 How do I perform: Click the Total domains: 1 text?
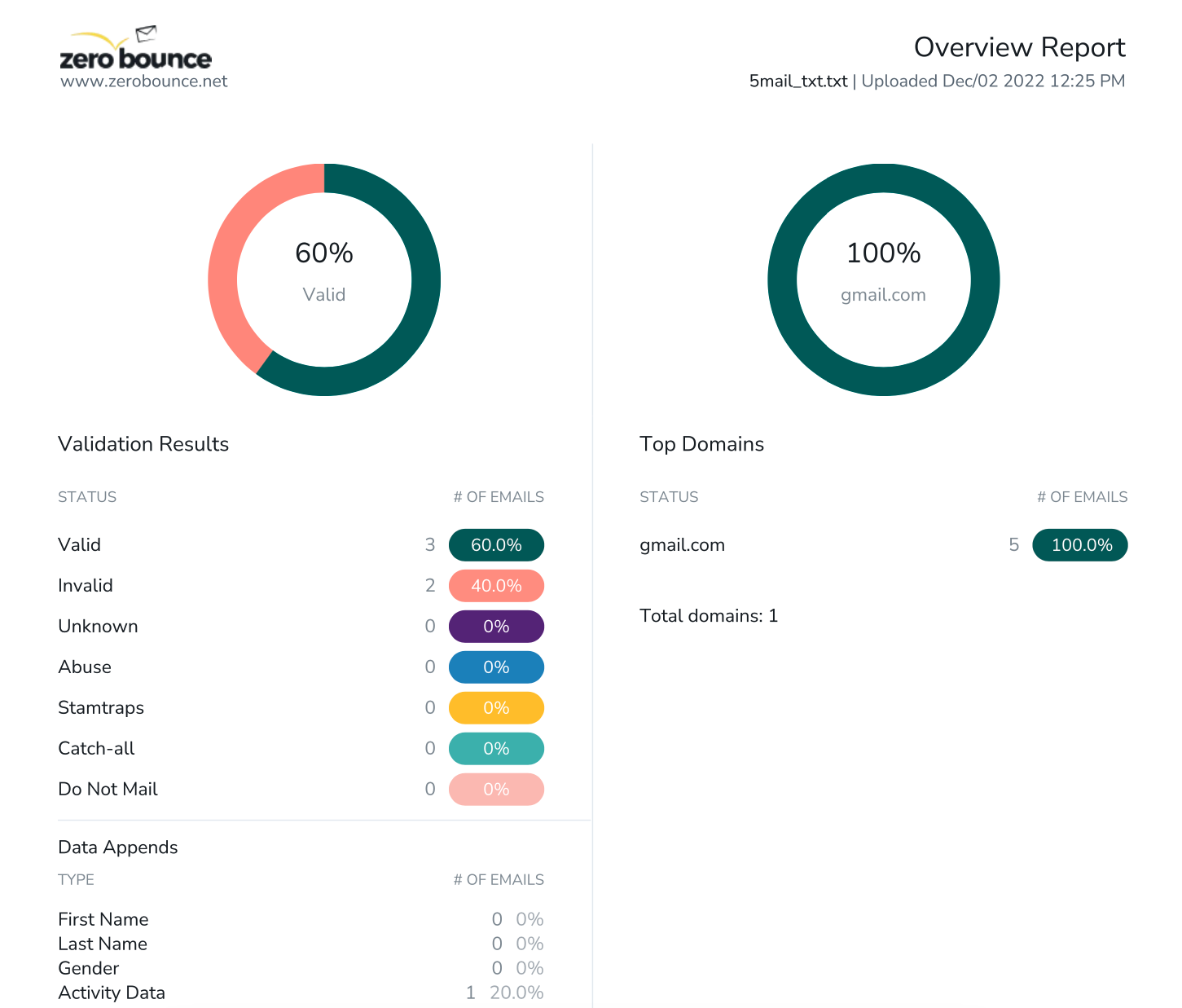(x=708, y=616)
